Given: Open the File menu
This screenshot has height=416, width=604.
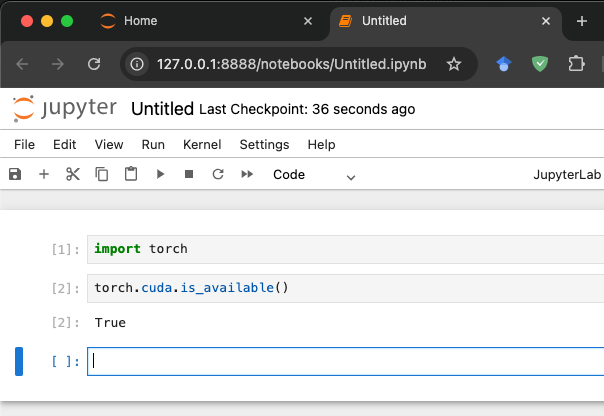Looking at the screenshot, I should [x=24, y=145].
